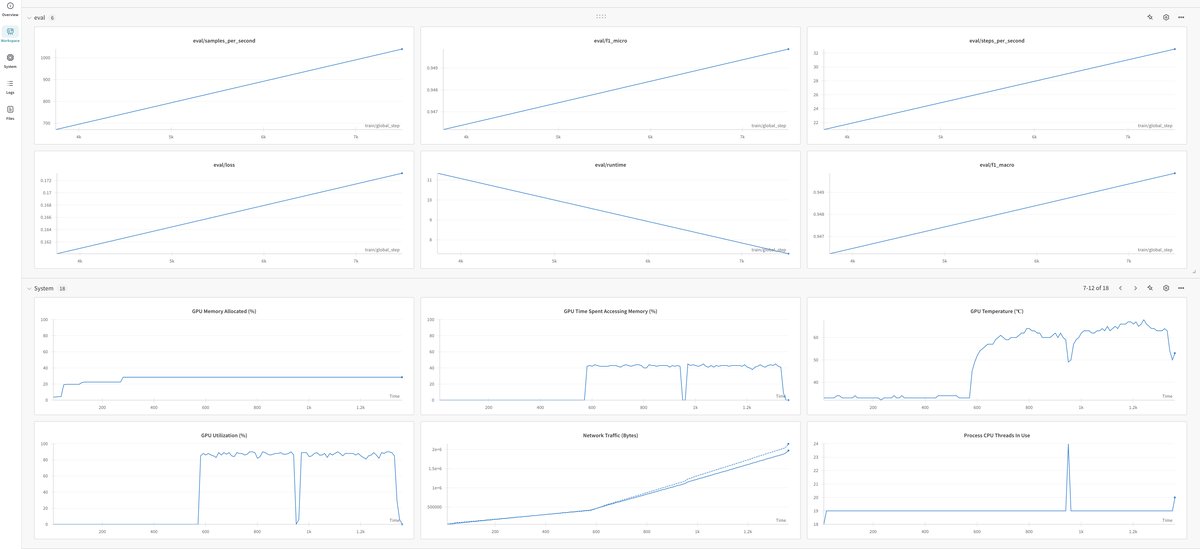Select the Workspace sidebar icon

click(10, 34)
